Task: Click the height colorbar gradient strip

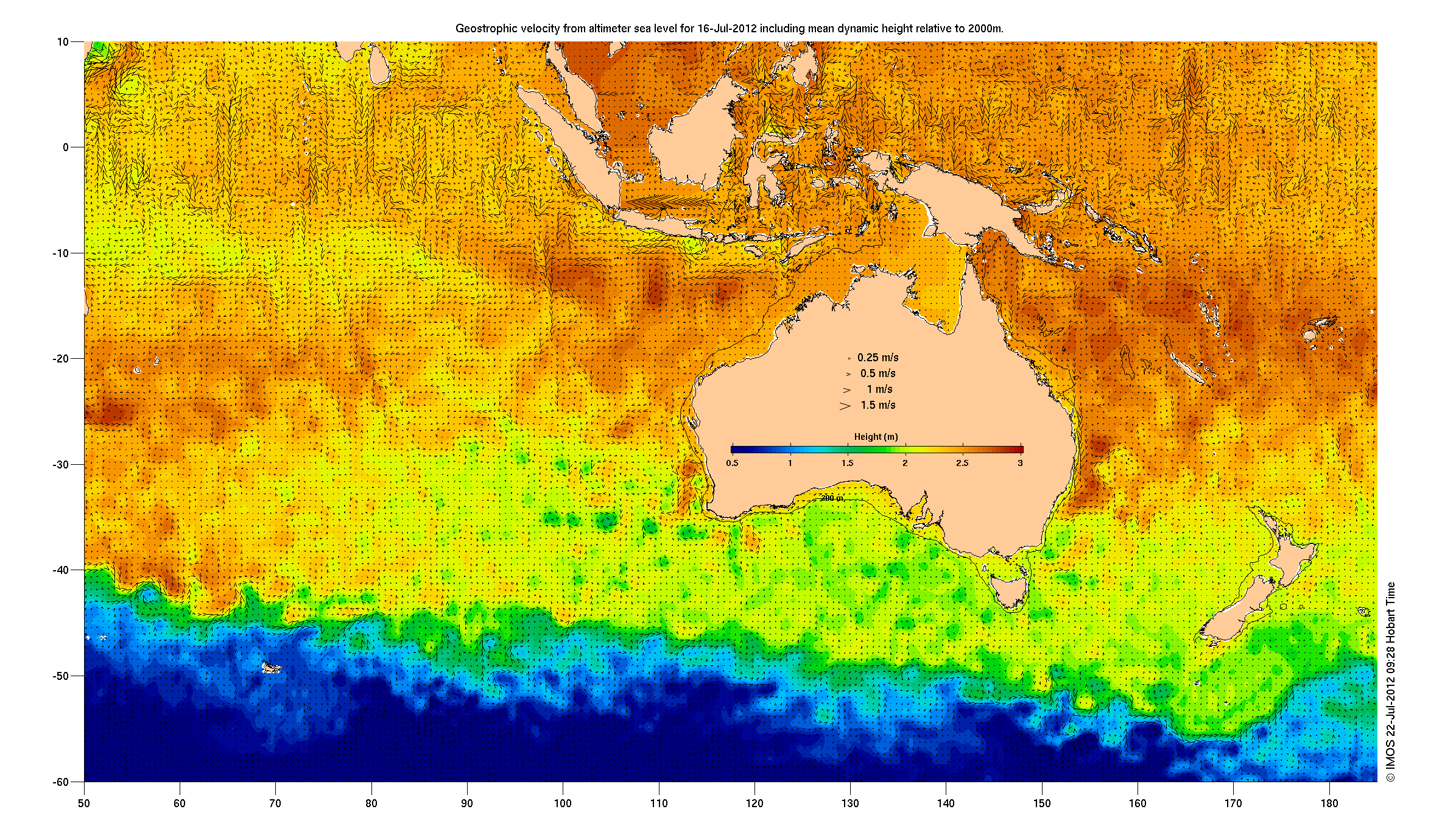Action: click(x=877, y=450)
